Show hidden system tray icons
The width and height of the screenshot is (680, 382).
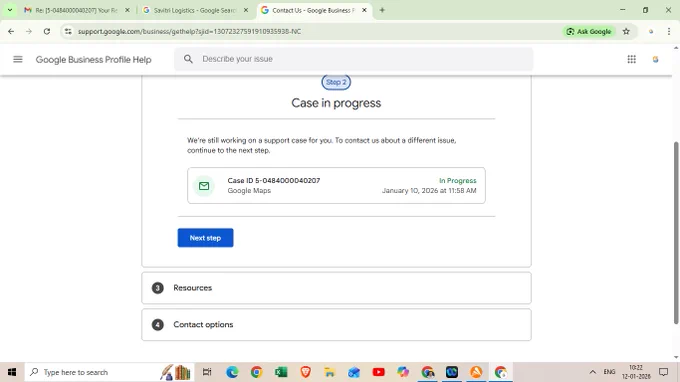pyautogui.click(x=592, y=372)
